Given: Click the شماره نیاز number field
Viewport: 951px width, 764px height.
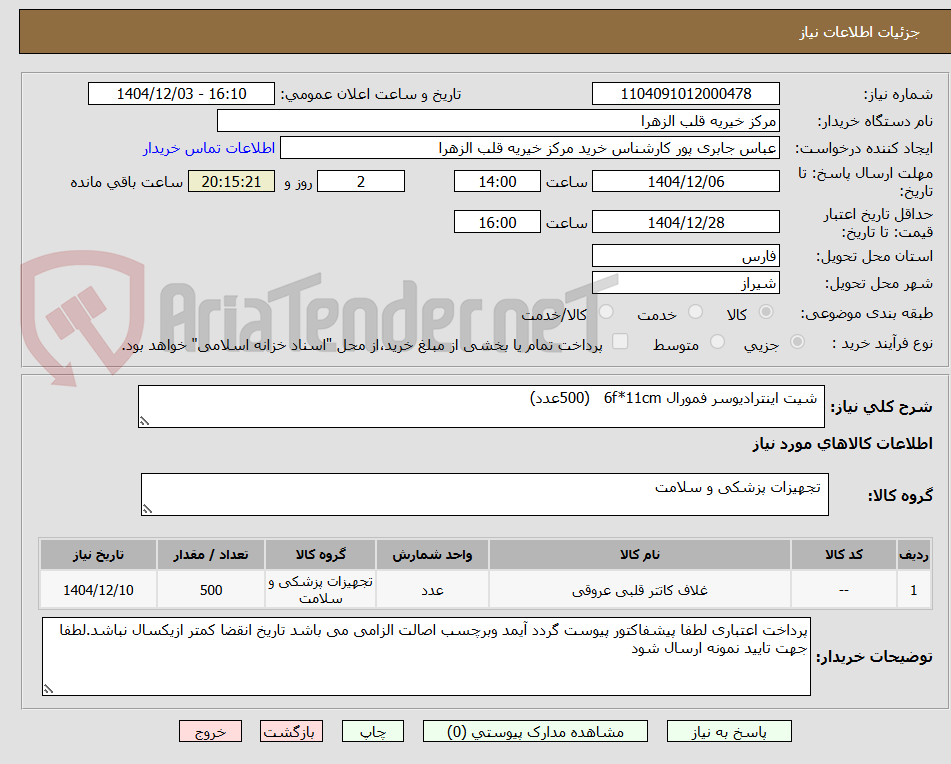Looking at the screenshot, I should tap(685, 94).
